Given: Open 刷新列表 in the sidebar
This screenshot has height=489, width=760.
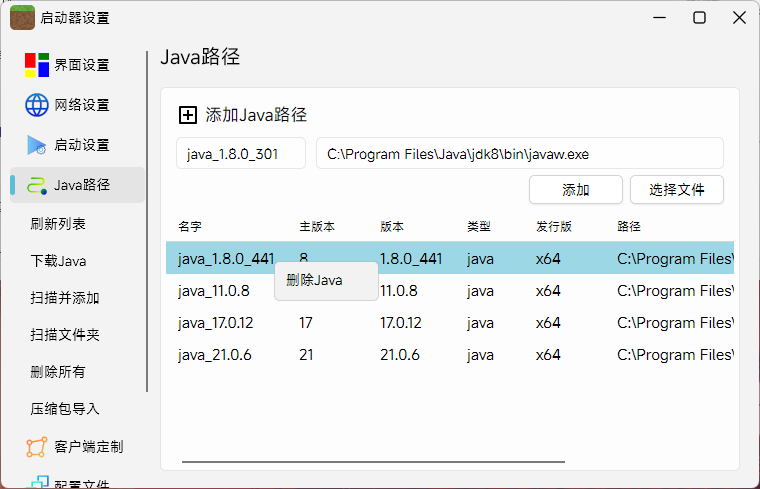Looking at the screenshot, I should pos(58,224).
